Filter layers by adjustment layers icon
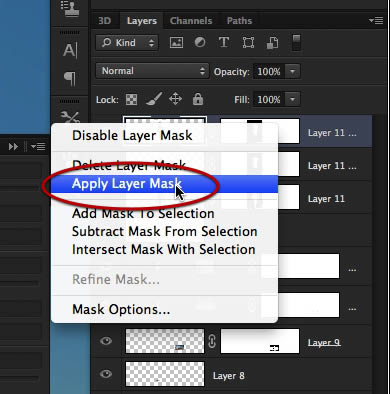Screen dimensions: 390x394 pyautogui.click(x=200, y=43)
